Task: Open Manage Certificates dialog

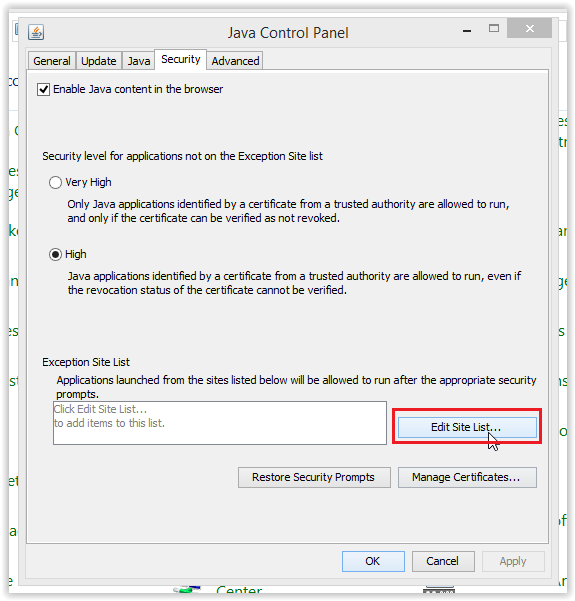Action: tap(467, 477)
